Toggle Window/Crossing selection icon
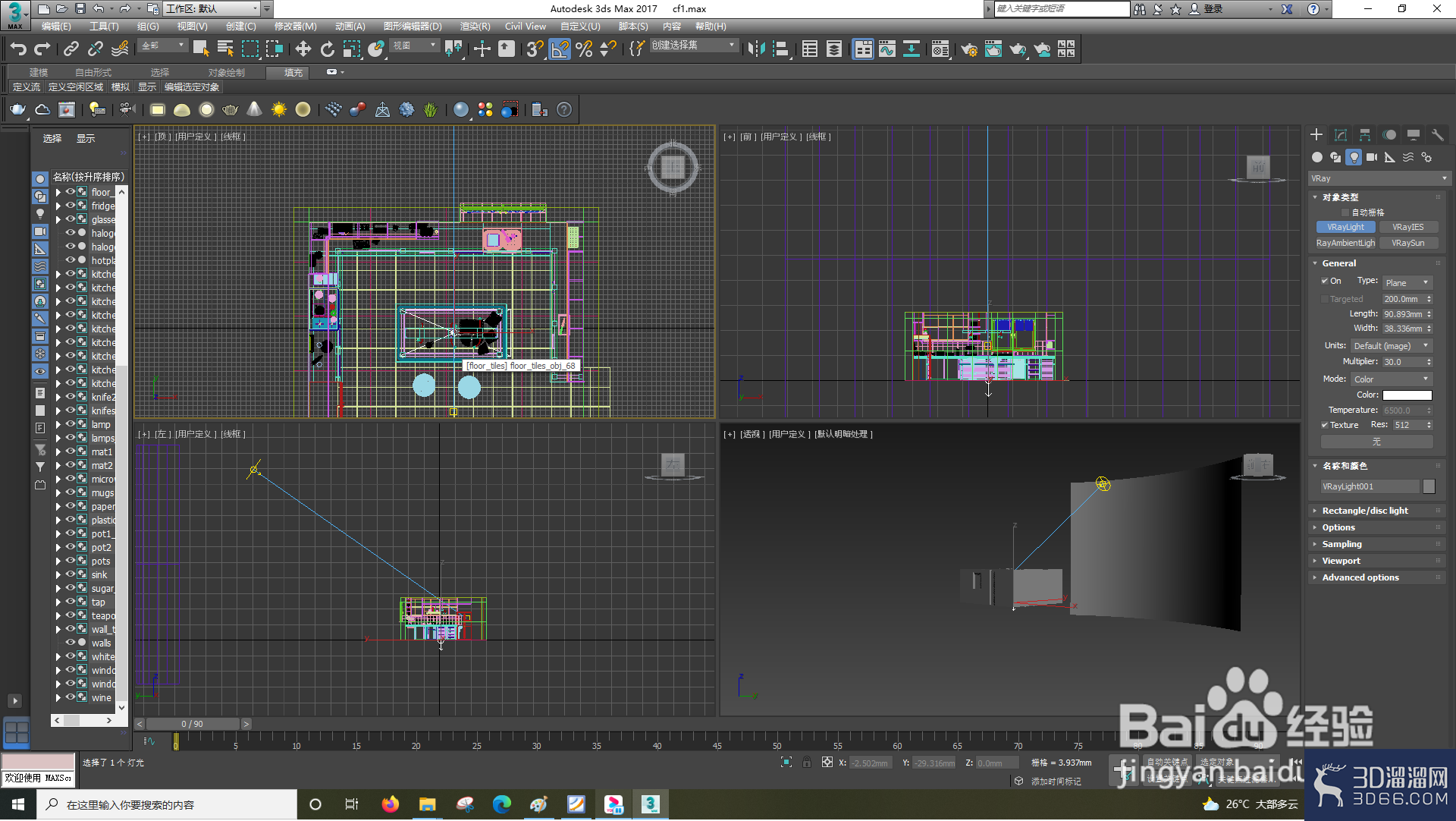The width and height of the screenshot is (1456, 821). [275, 49]
